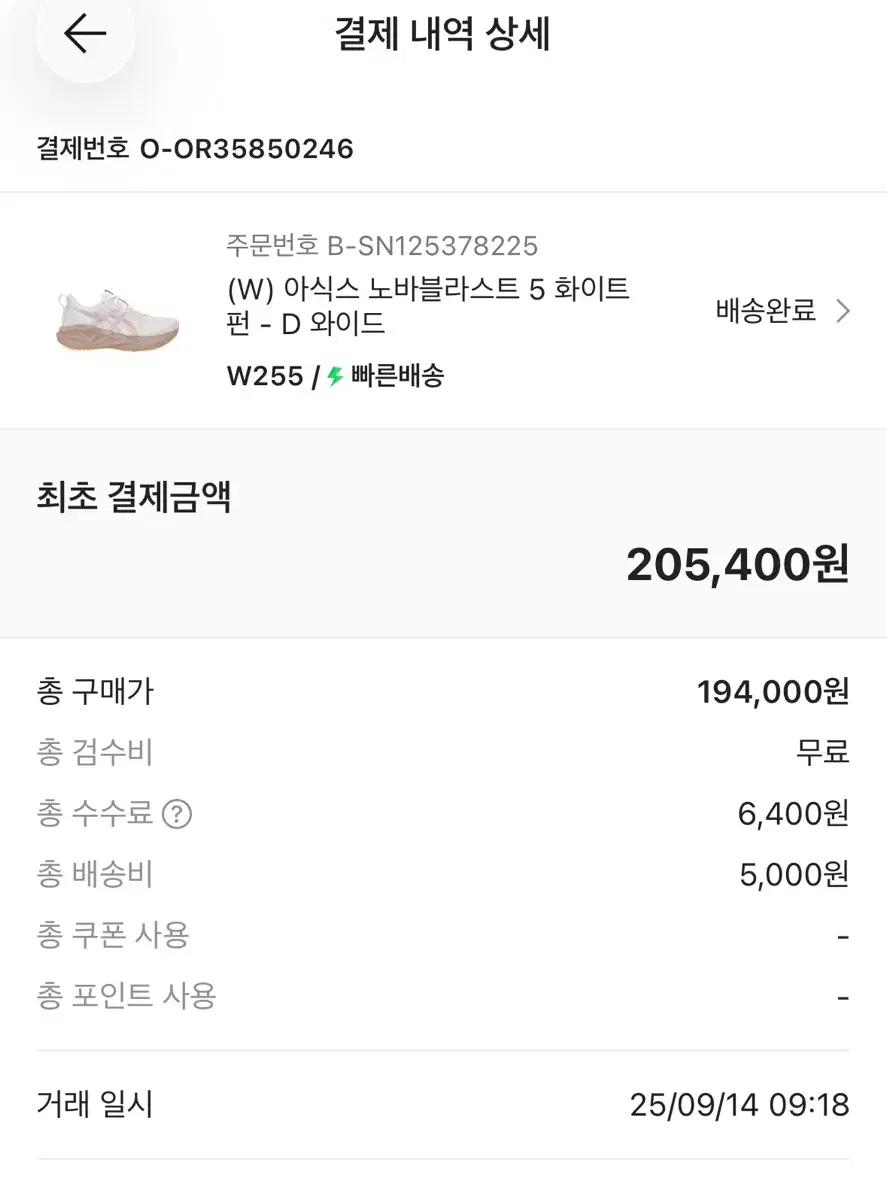Open product title 아식스 노바블라스트 5 화이트
The image size is (887, 1200).
tap(429, 307)
